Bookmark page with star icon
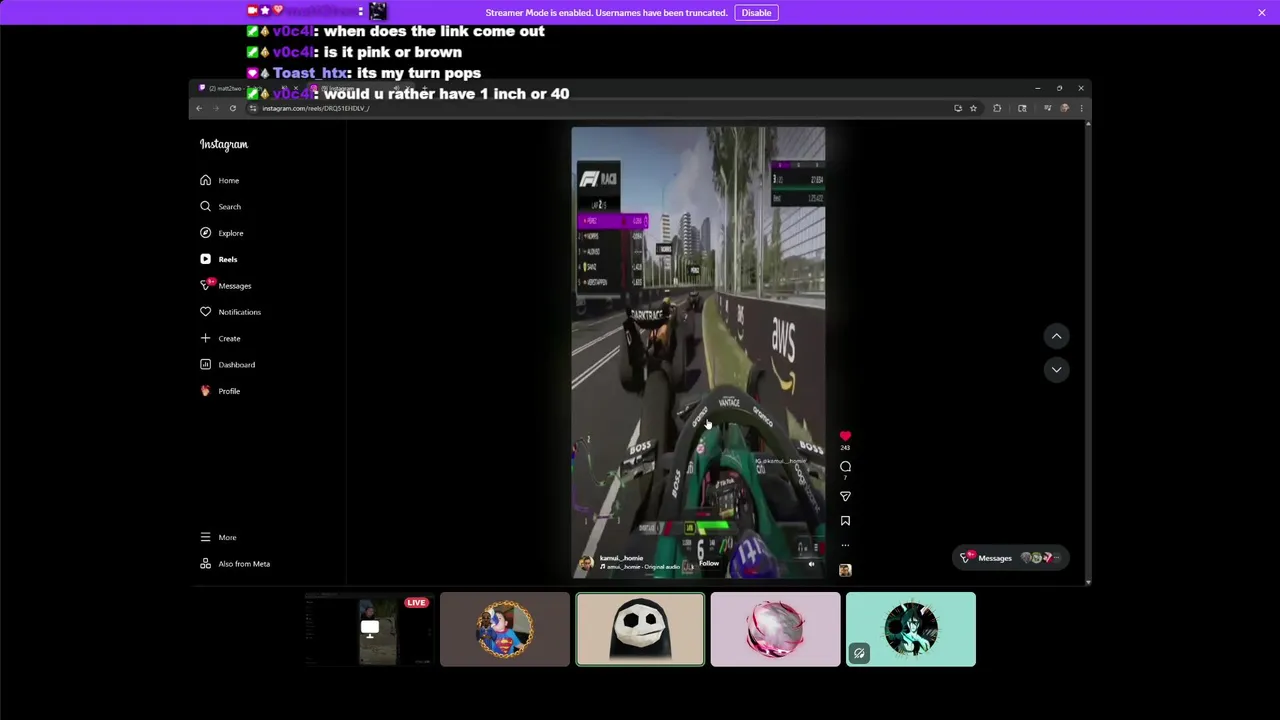The width and height of the screenshot is (1280, 720). click(x=973, y=108)
